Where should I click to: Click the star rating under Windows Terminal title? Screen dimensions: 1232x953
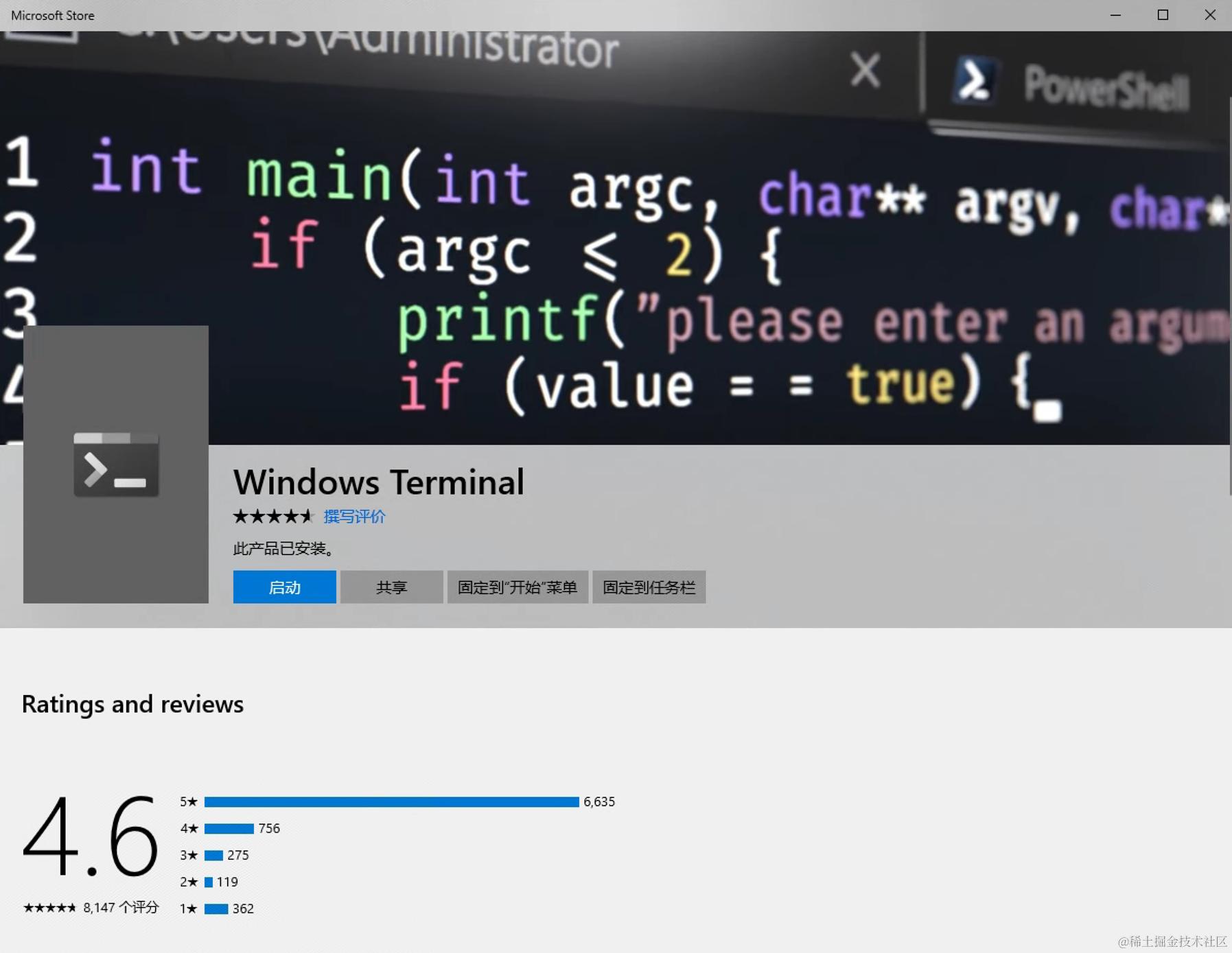[x=273, y=516]
